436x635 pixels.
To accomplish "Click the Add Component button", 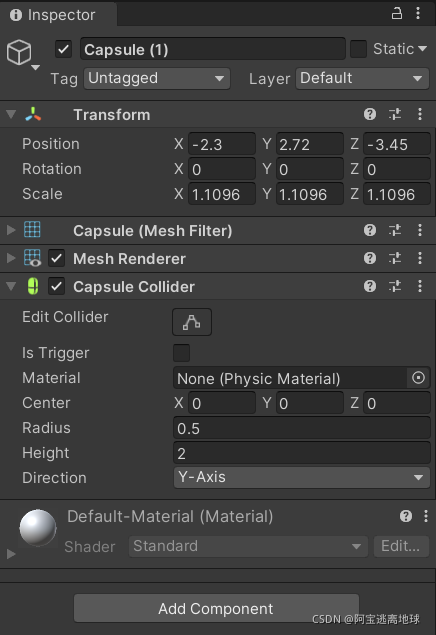I will 216,608.
